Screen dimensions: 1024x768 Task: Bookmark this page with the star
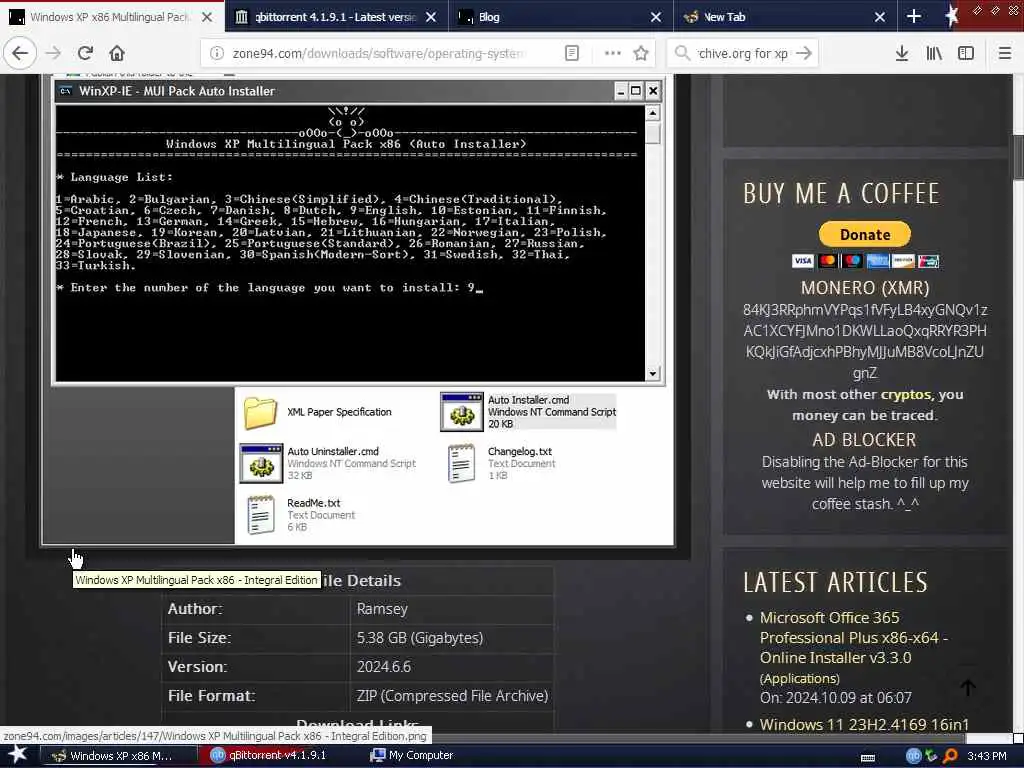(641, 53)
